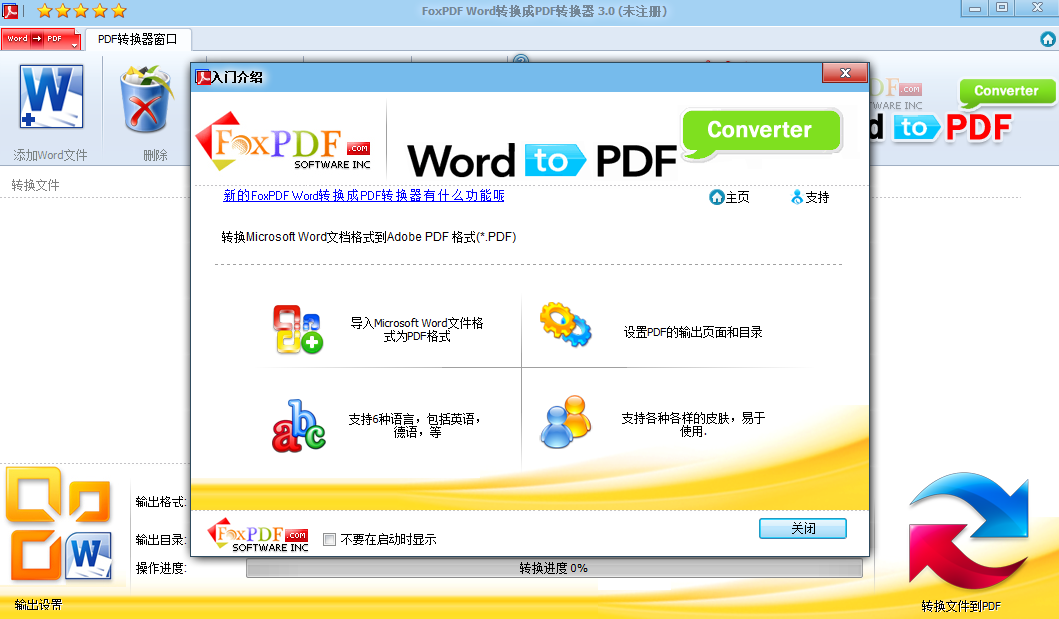Switch to the PDF转换器窗口 tab

pyautogui.click(x=138, y=39)
